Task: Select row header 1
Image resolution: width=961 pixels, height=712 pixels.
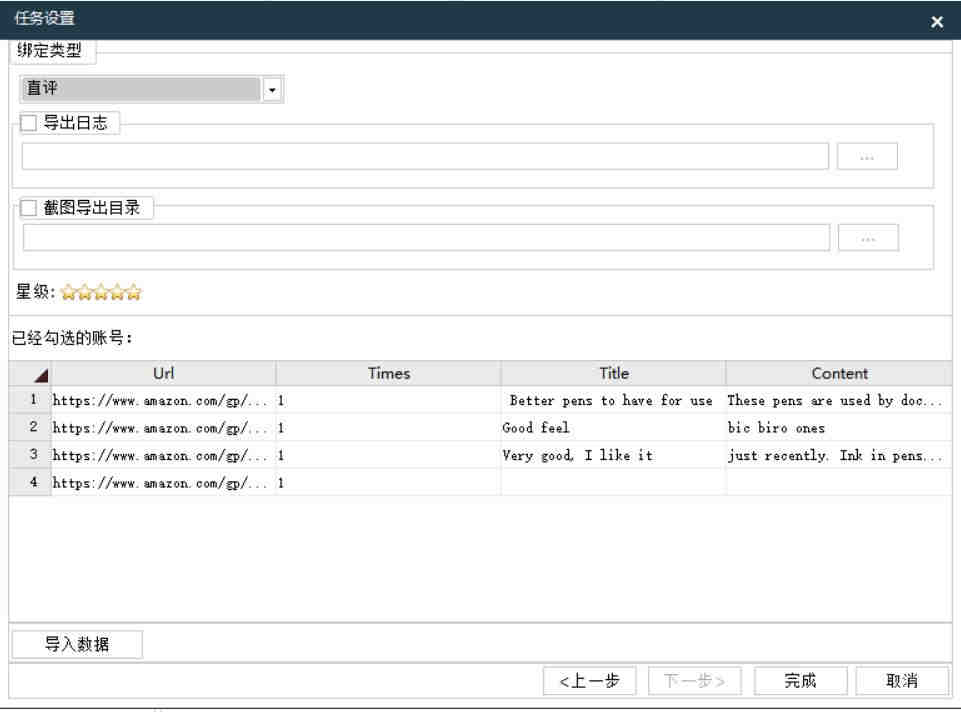Action: click(x=30, y=400)
